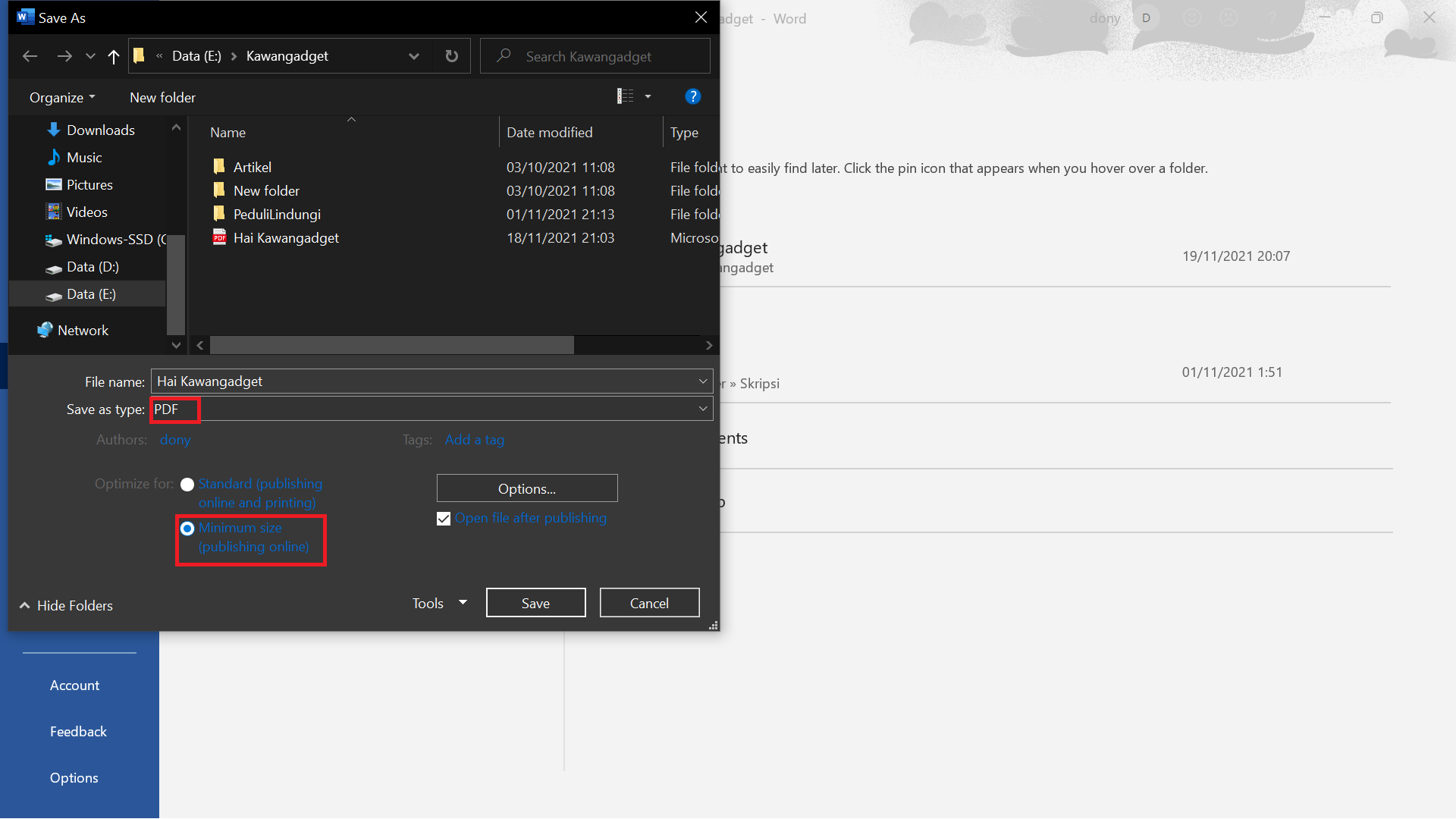Open the Organize menu
1456x819 pixels.
[62, 97]
